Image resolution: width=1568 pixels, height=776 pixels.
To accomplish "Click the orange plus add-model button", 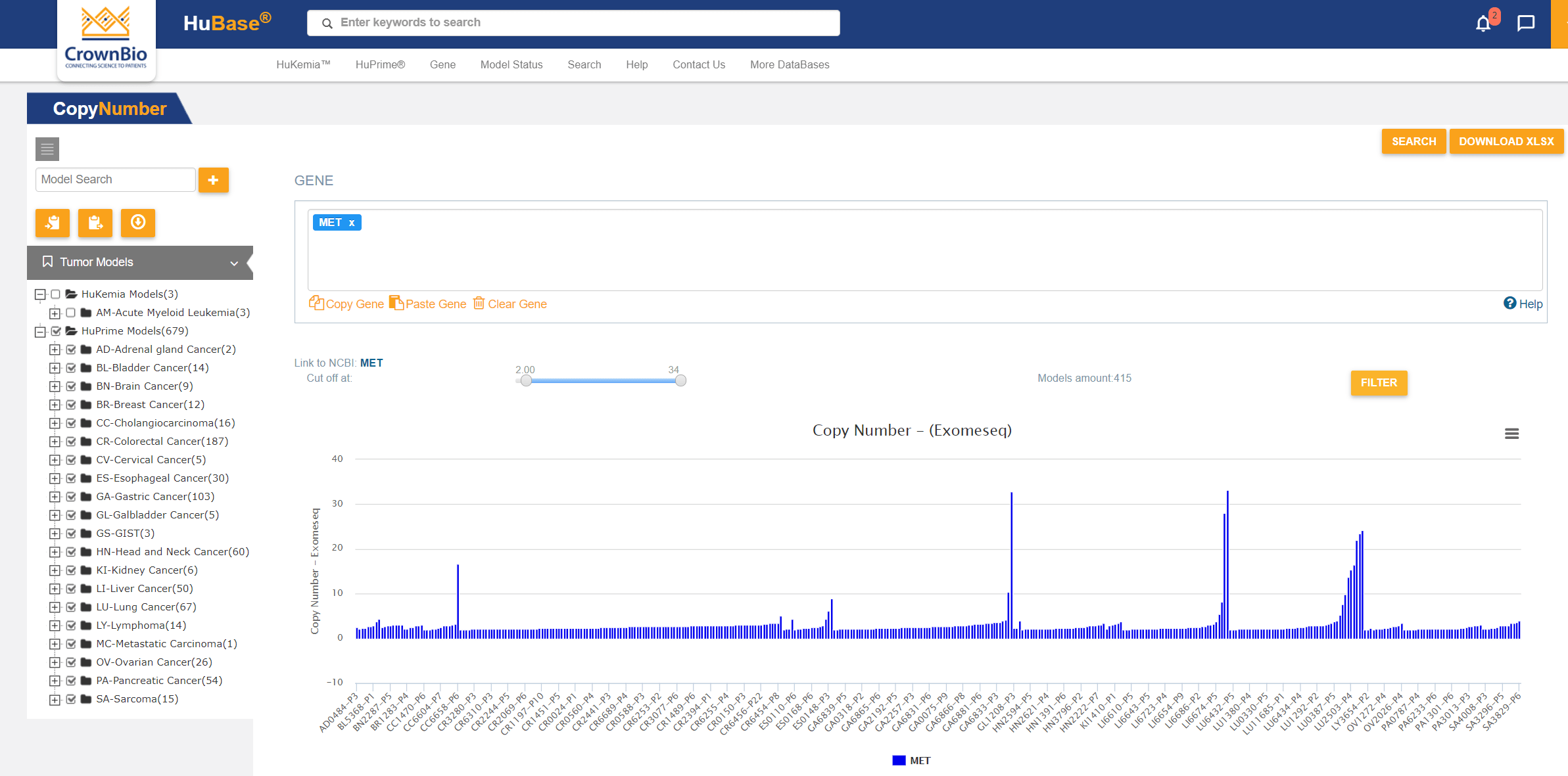I will (213, 180).
